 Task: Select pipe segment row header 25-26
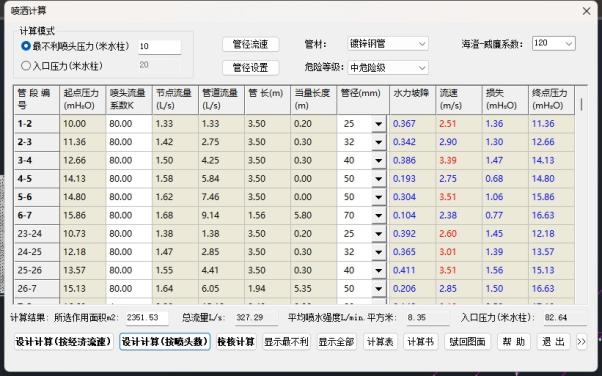[x=36, y=270]
